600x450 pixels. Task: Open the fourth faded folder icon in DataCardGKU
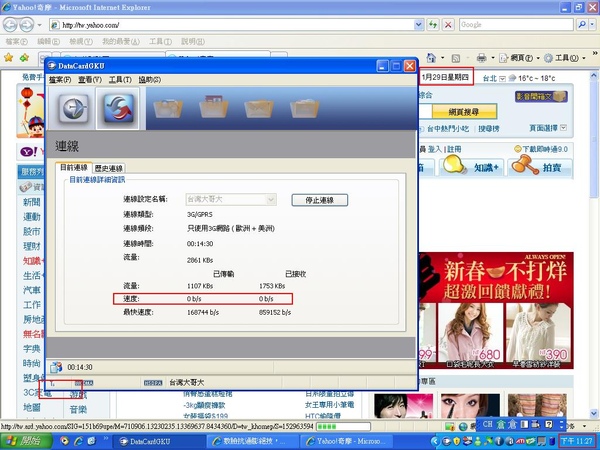(x=304, y=108)
